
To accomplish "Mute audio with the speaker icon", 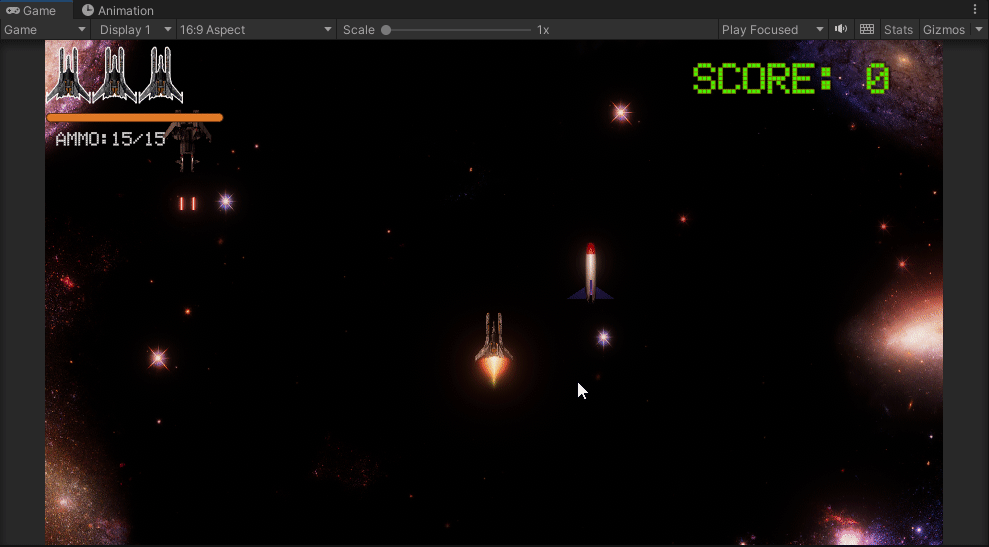I will click(x=841, y=29).
